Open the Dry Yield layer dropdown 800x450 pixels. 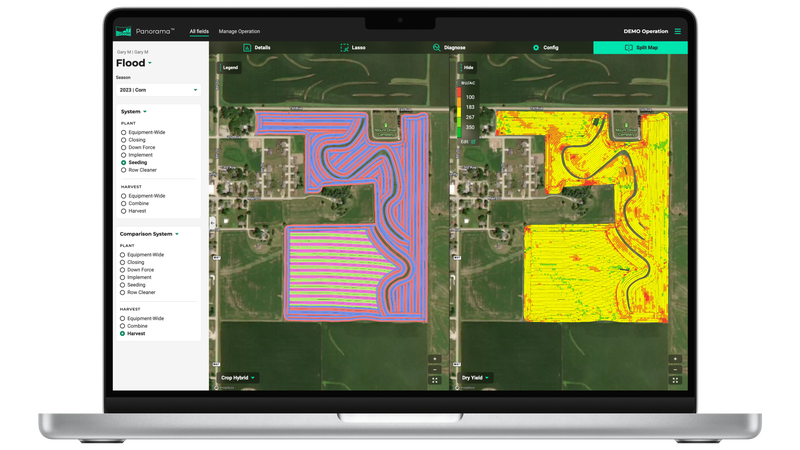point(475,378)
